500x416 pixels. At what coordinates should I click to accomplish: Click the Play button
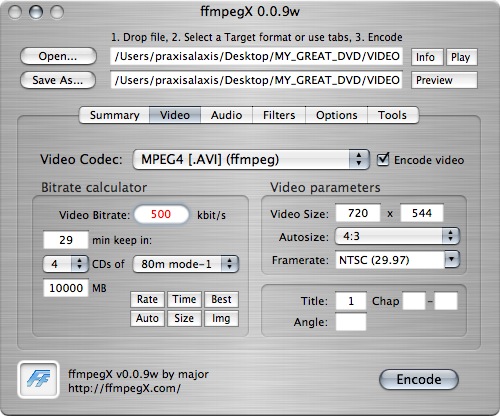[x=462, y=57]
